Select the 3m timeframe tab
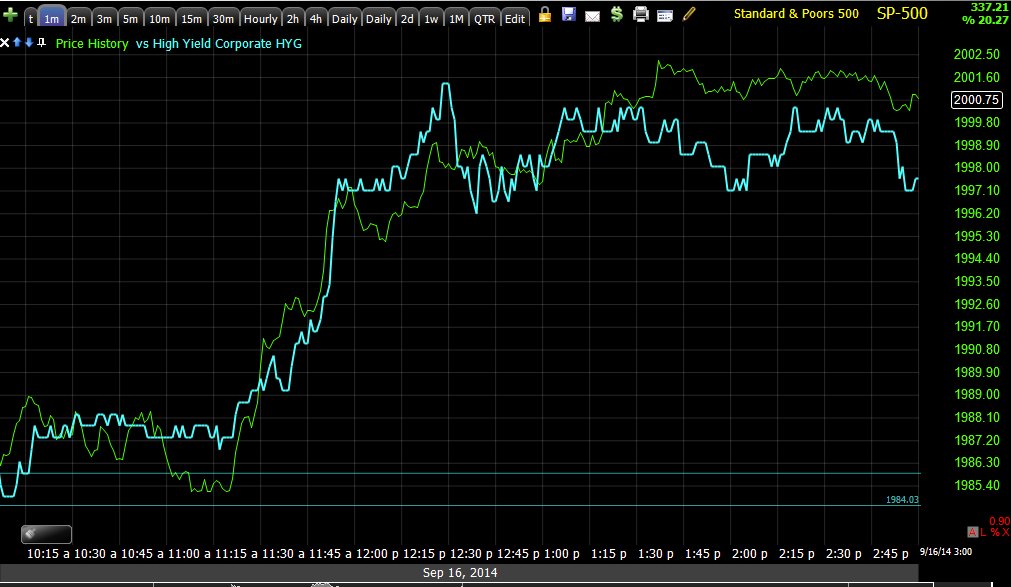 click(x=104, y=19)
